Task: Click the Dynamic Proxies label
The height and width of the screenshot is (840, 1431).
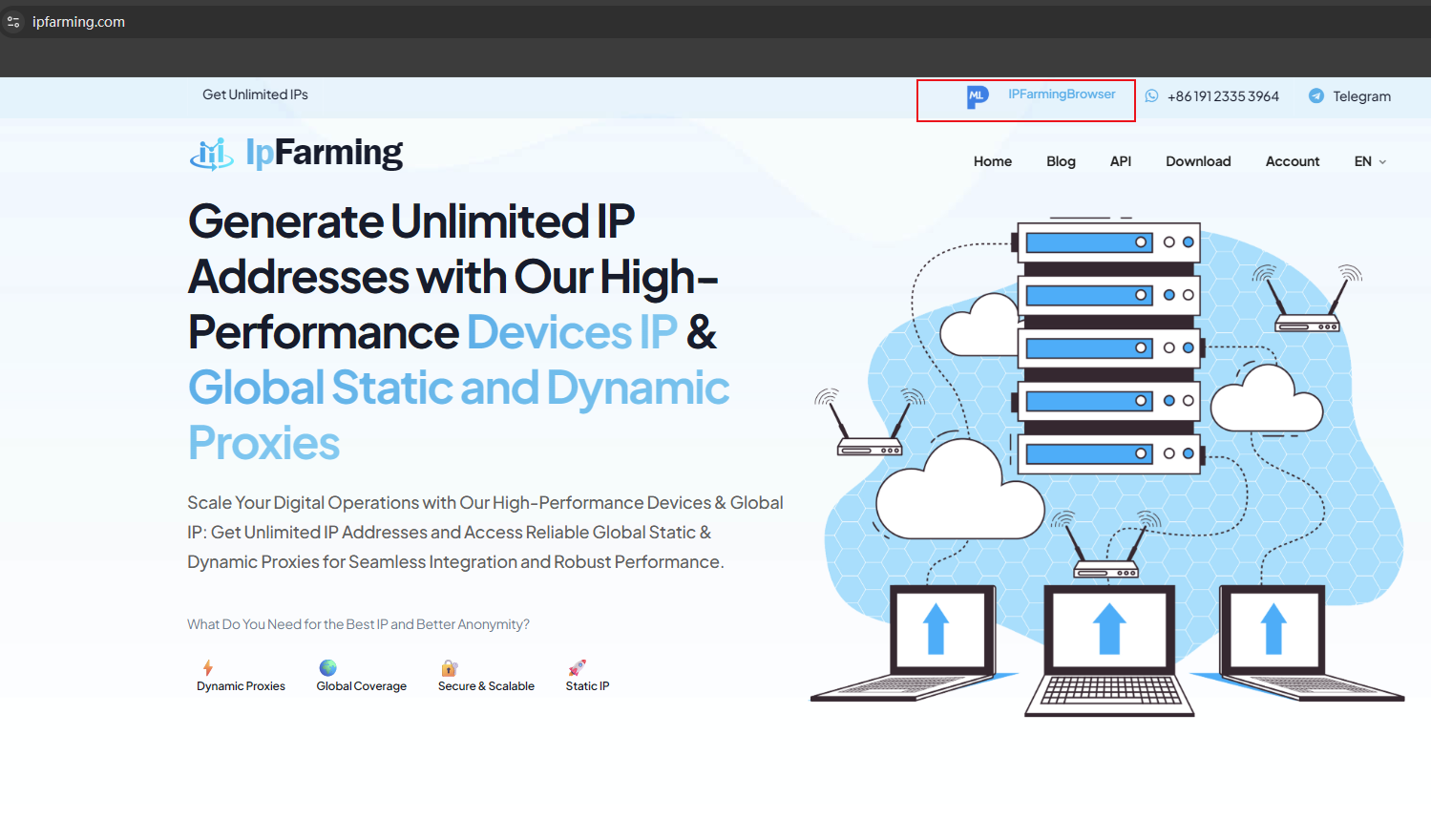Action: click(241, 686)
